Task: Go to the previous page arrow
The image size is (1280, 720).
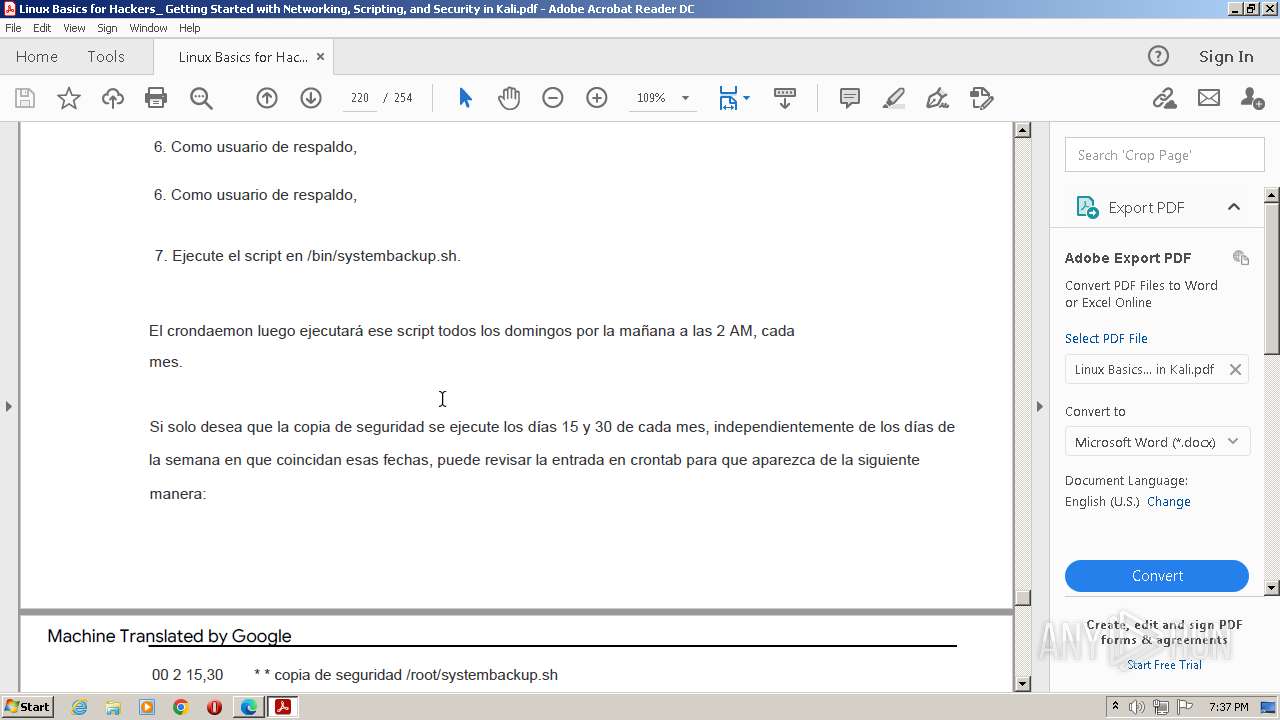Action: (x=267, y=98)
